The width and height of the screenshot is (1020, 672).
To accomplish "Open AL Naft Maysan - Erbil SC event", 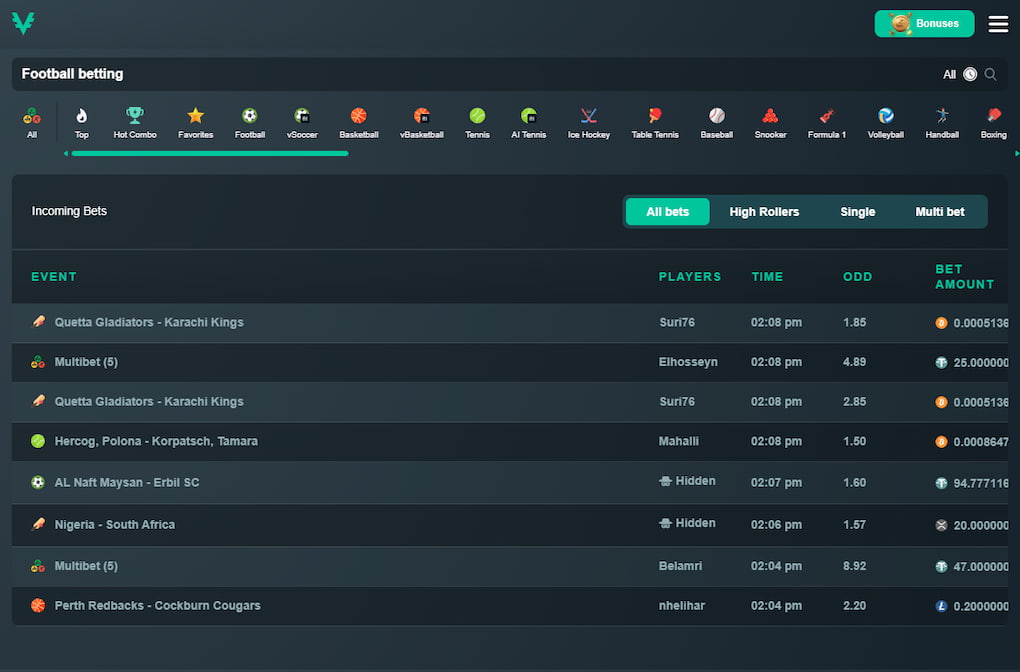I will (x=509, y=483).
